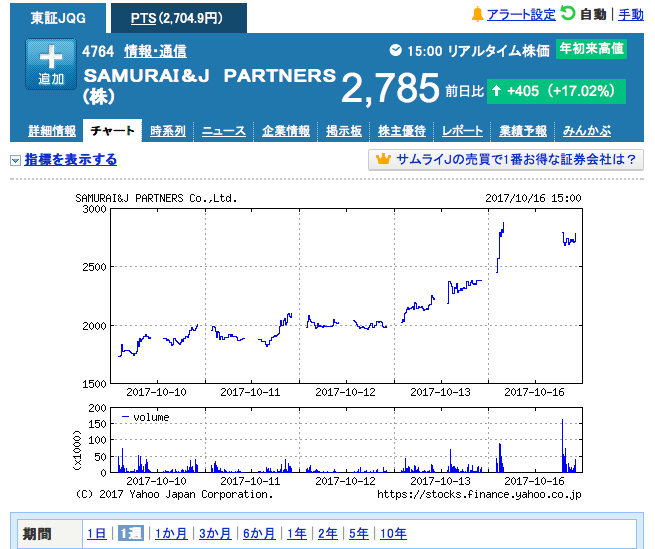Set chart period to 10年
This screenshot has width=655, height=549.
pyautogui.click(x=393, y=534)
